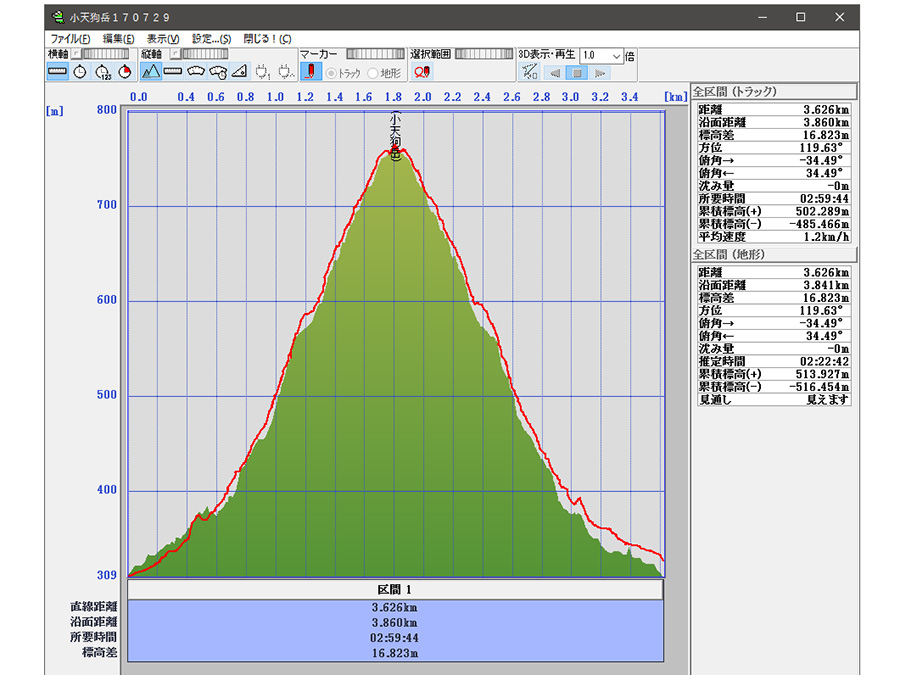Screen dimensions: 900x675
Task: Open the 編集(E) menu
Action: pyautogui.click(x=118, y=39)
